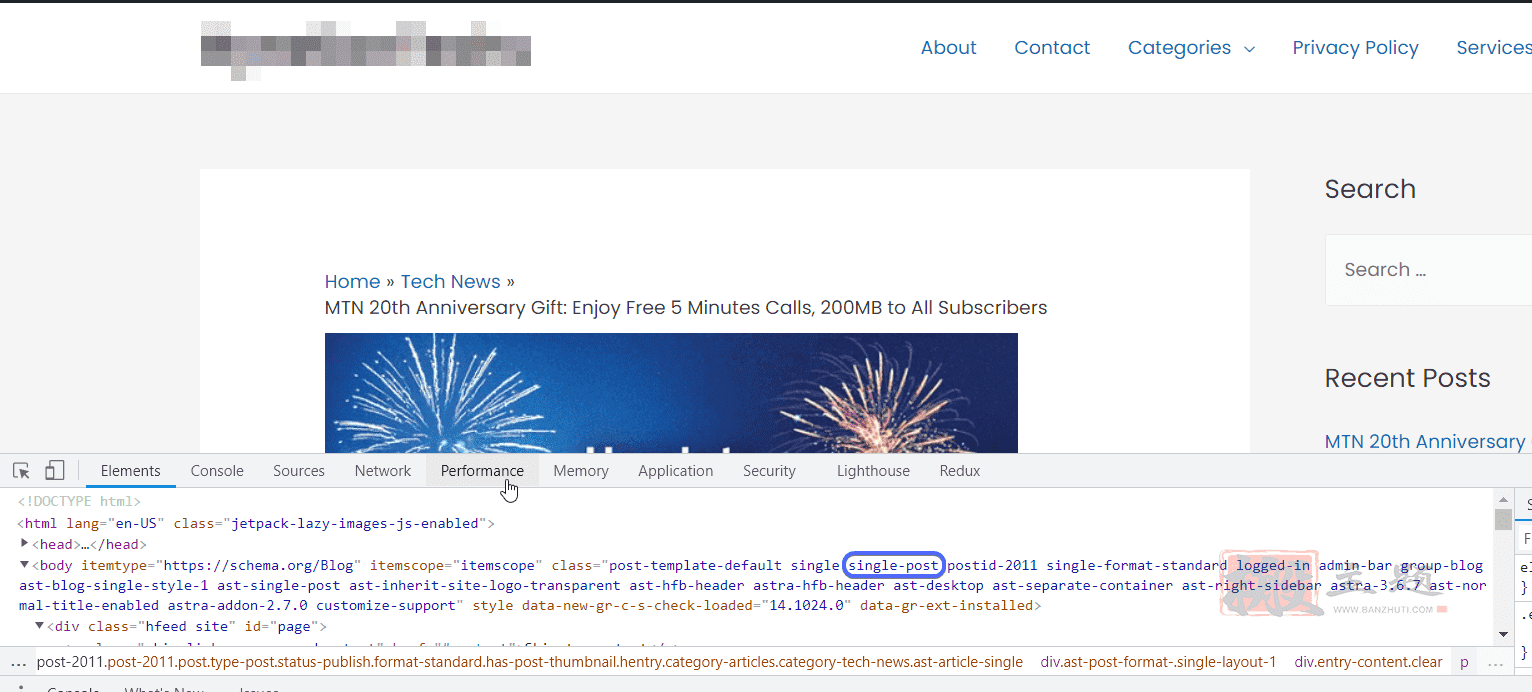Open the Elements tab

click(x=130, y=471)
